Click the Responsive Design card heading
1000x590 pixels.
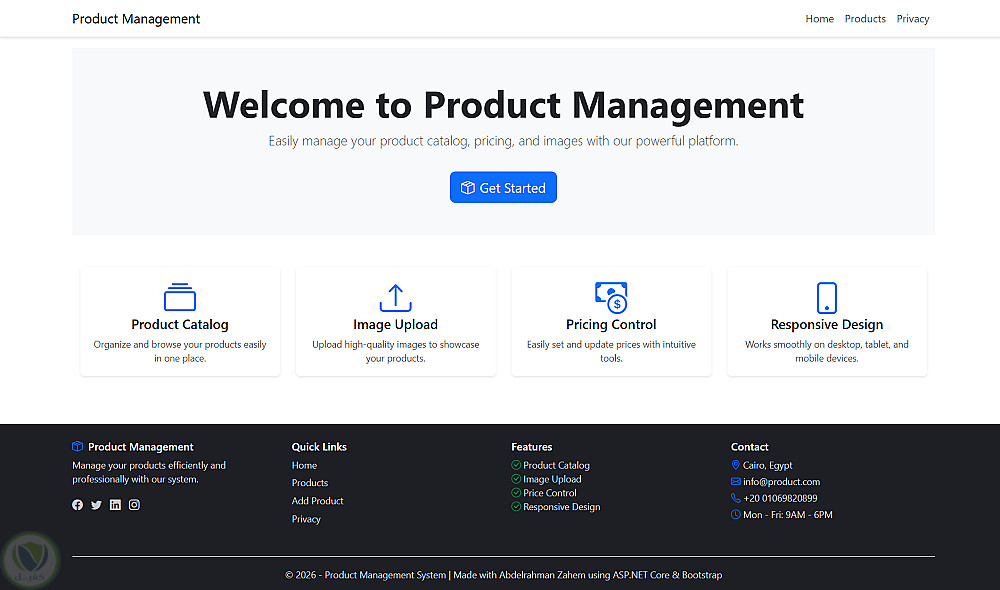pos(827,325)
